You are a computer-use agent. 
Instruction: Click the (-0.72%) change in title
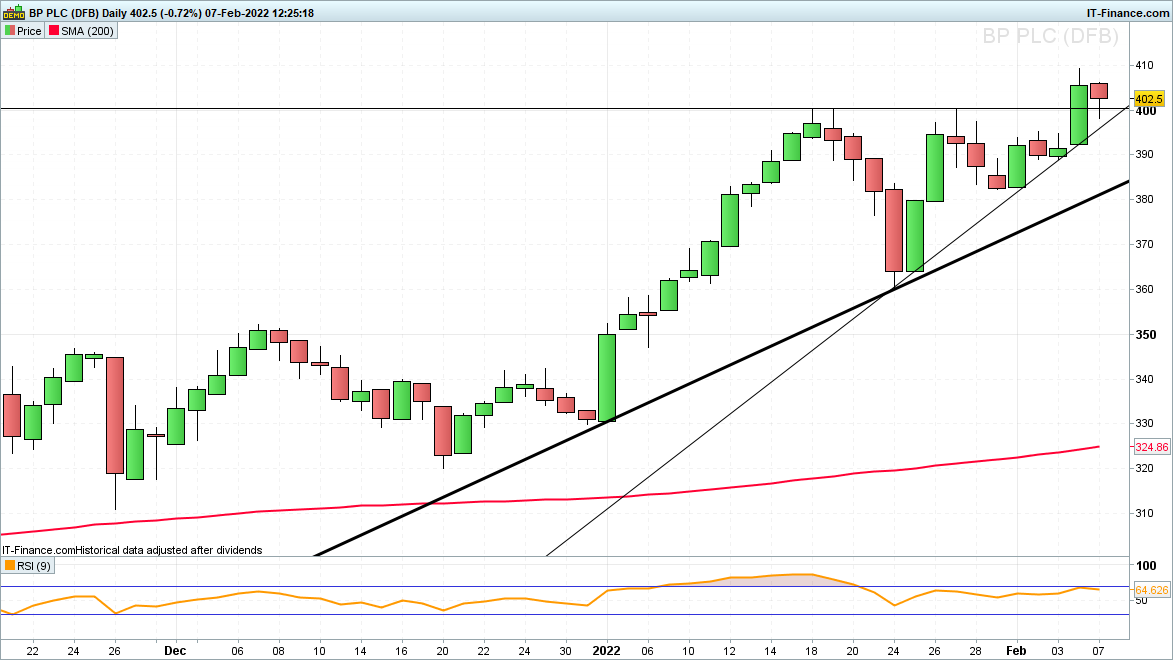180,13
